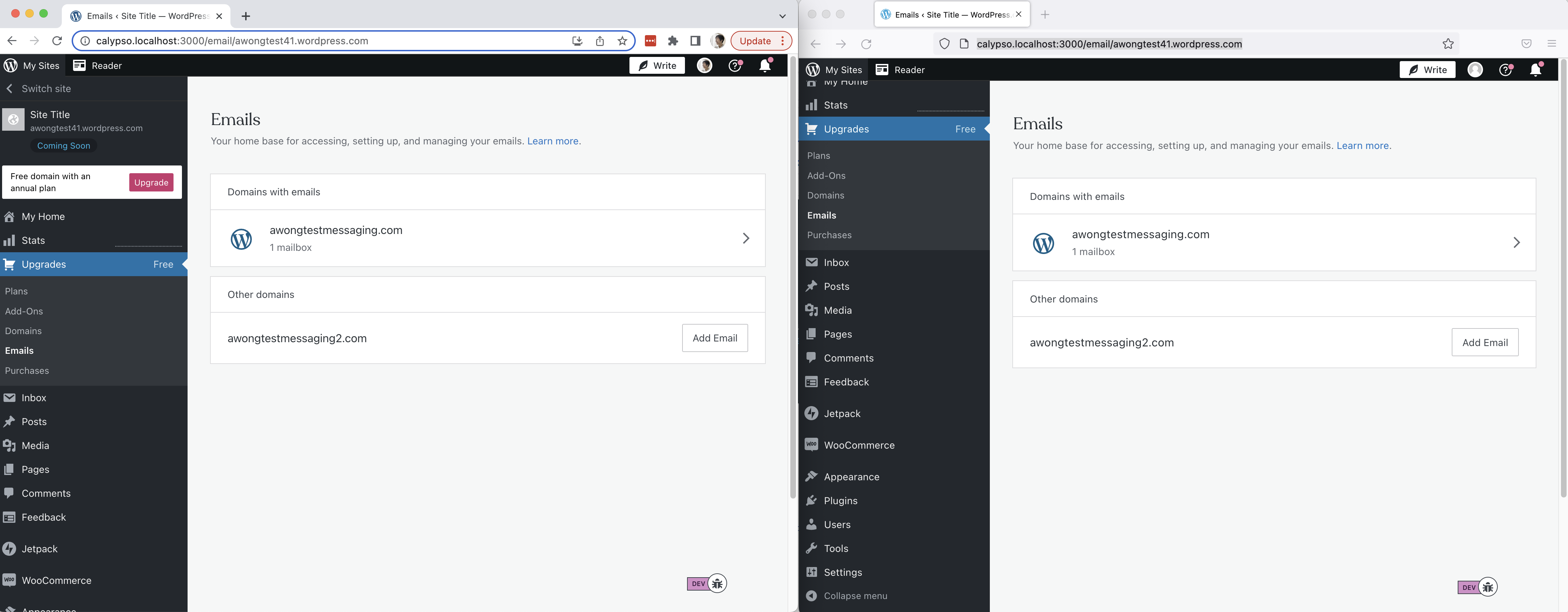Click Chrome window vertical scrollbar
The height and width of the screenshot is (612, 1568).
(792, 274)
